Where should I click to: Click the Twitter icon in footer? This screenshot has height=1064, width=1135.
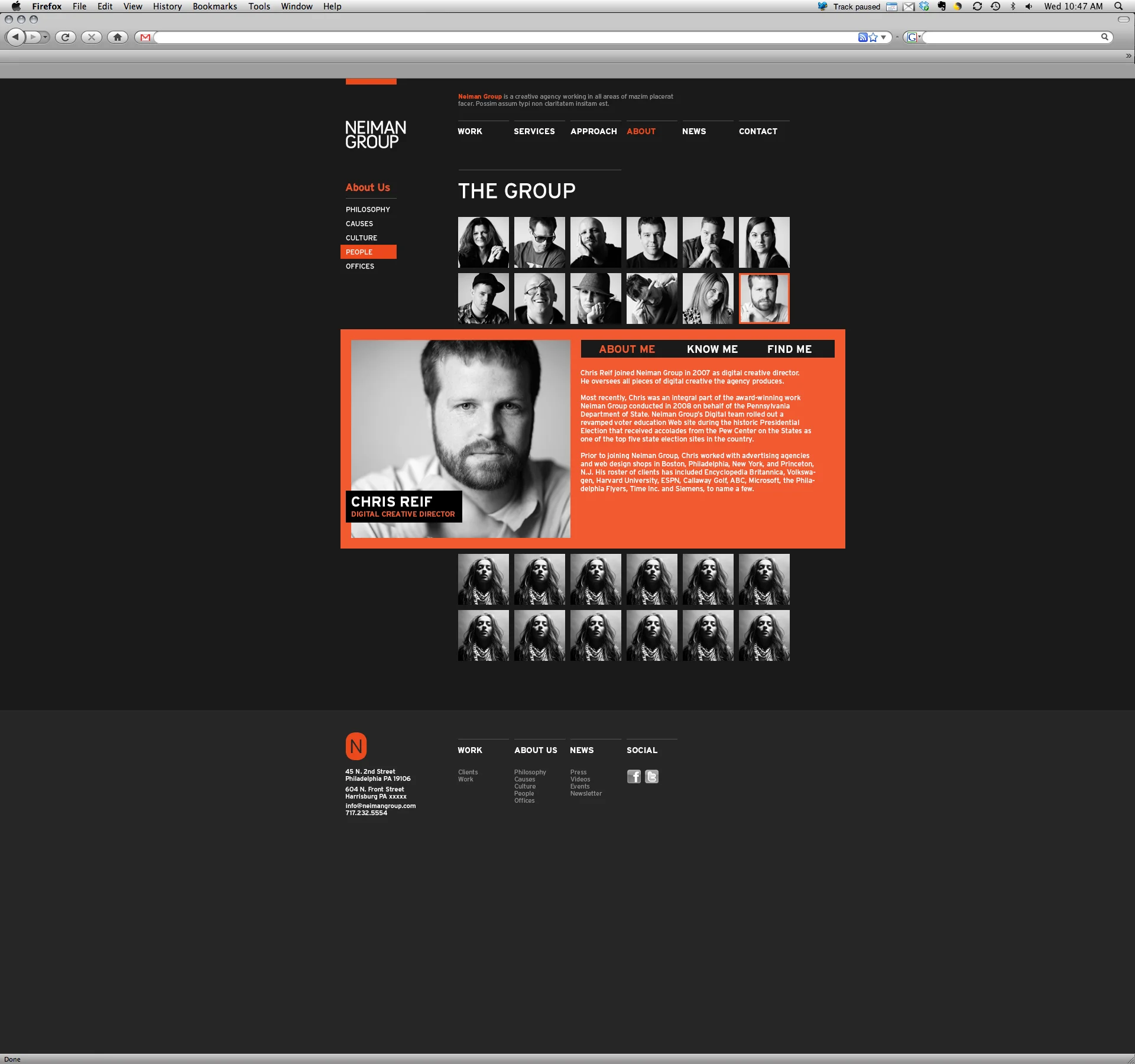651,777
